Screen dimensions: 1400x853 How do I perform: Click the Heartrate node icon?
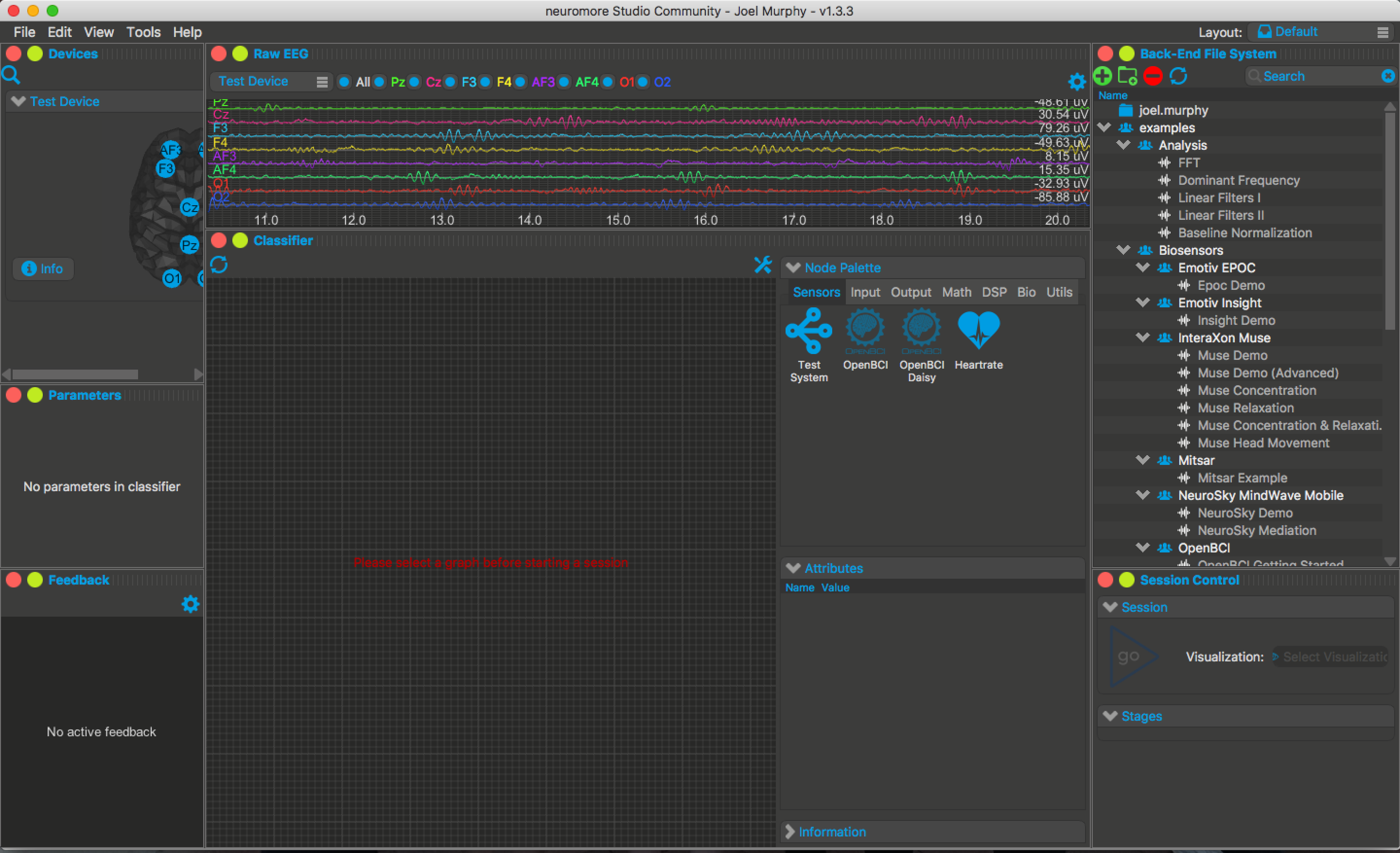click(978, 329)
